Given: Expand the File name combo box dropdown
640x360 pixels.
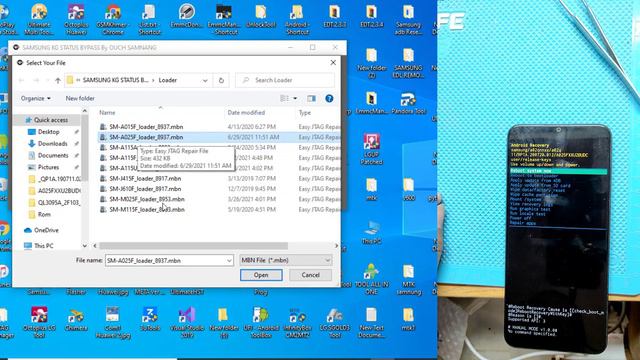Looking at the screenshot, I should [x=229, y=260].
